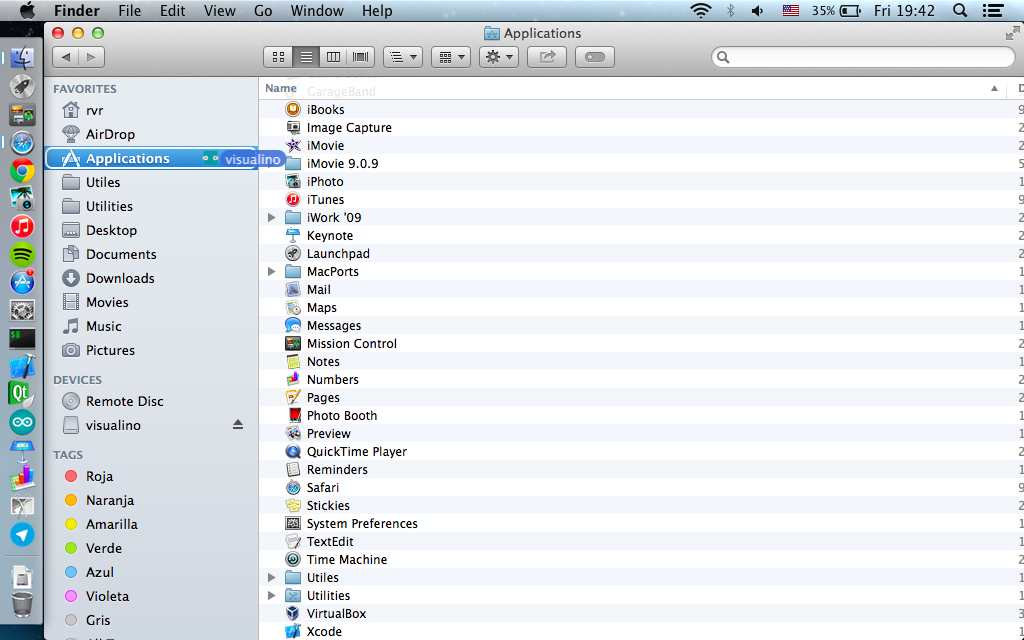Select the Mission Control icon
1024x640 pixels.
coord(293,344)
